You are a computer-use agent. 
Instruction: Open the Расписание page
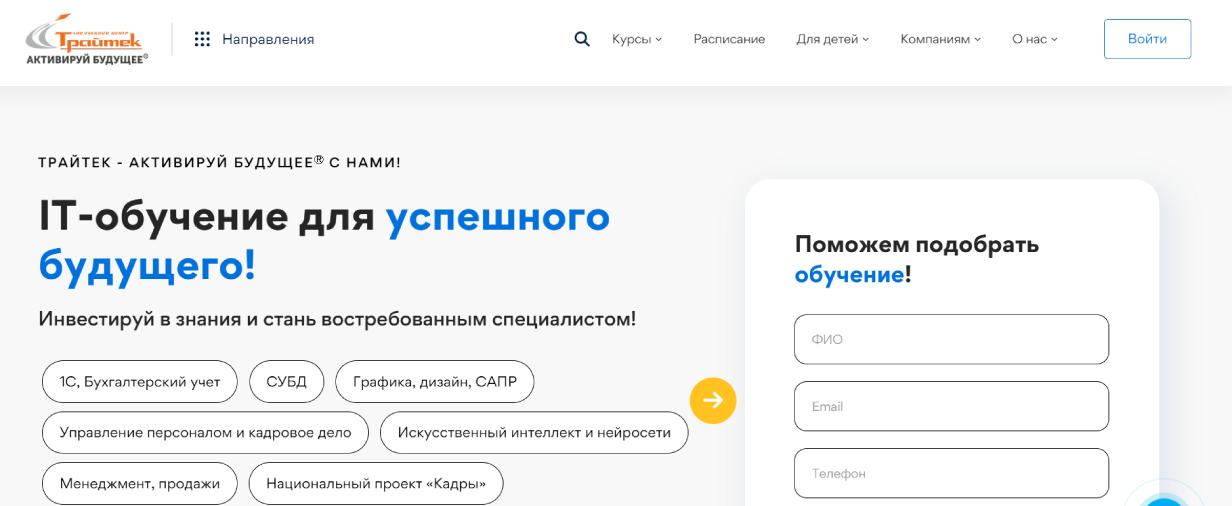(729, 39)
